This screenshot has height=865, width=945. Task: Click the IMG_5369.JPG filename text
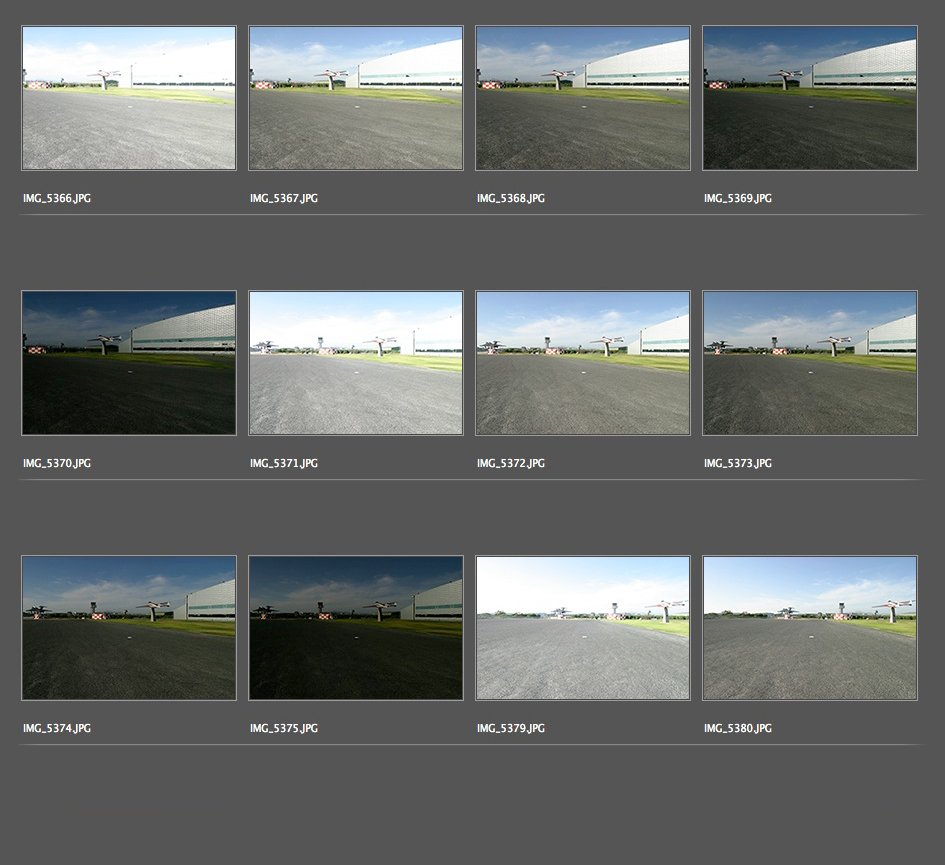738,199
